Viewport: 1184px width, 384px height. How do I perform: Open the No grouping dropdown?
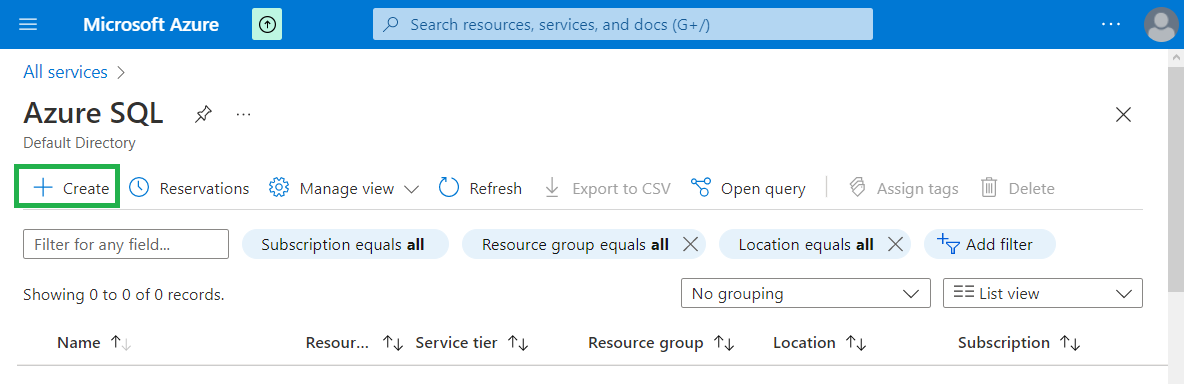click(806, 293)
